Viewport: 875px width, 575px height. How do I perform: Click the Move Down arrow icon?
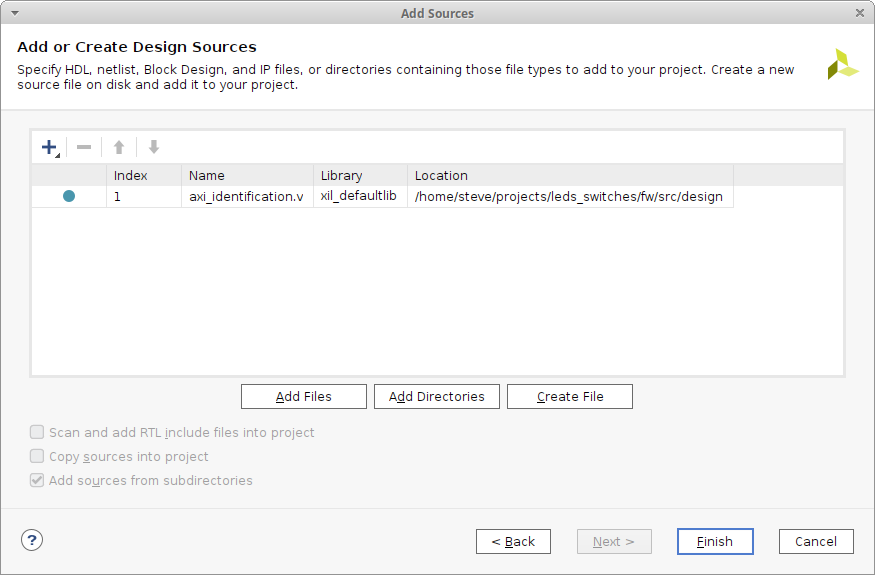[153, 147]
